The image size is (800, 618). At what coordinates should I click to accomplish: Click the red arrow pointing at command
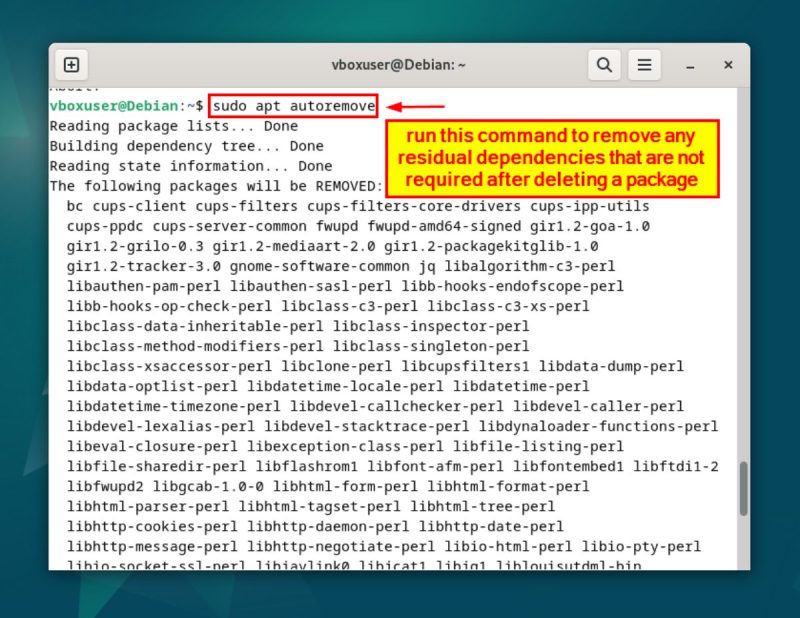point(415,106)
